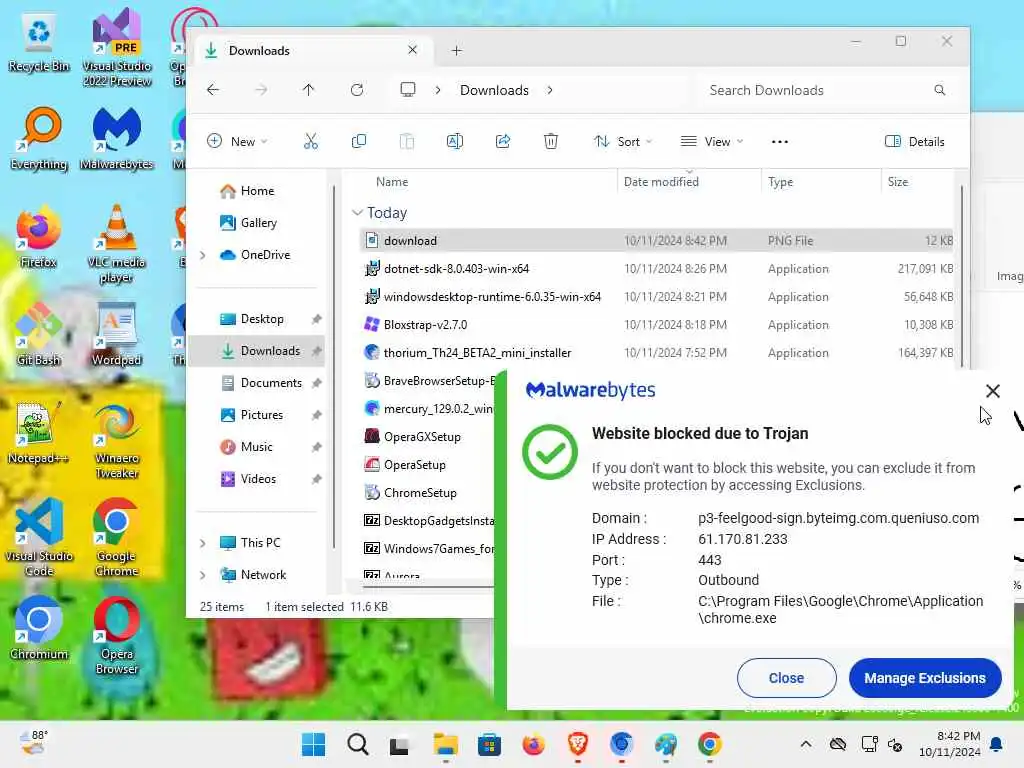Open the Recycle Bin on desktop

39,44
